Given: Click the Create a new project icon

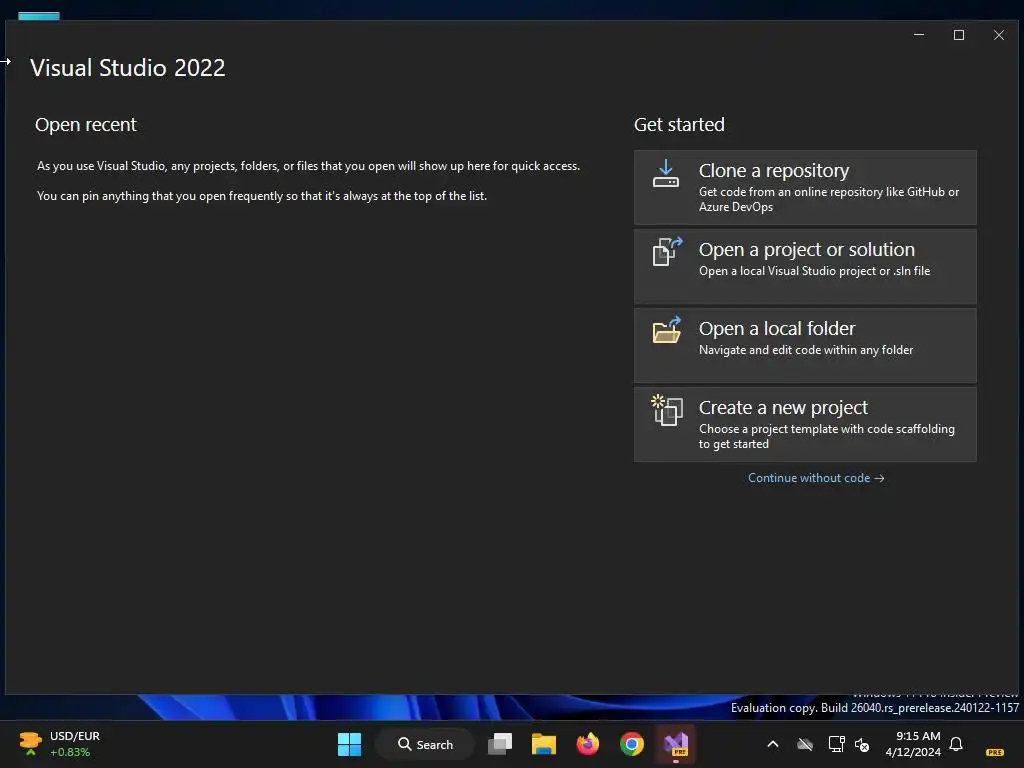Looking at the screenshot, I should pyautogui.click(x=667, y=410).
